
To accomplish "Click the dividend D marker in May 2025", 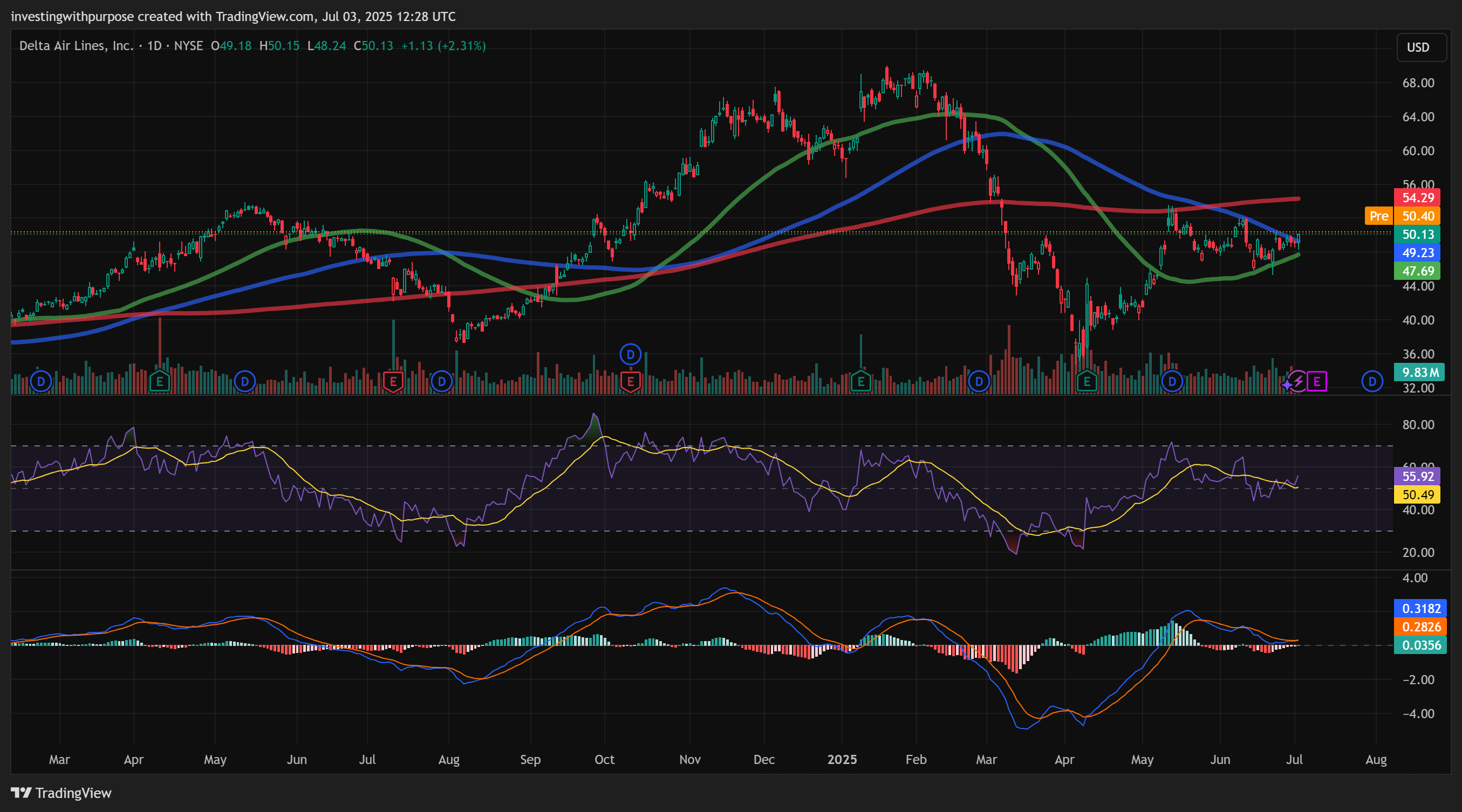I will (x=1172, y=382).
